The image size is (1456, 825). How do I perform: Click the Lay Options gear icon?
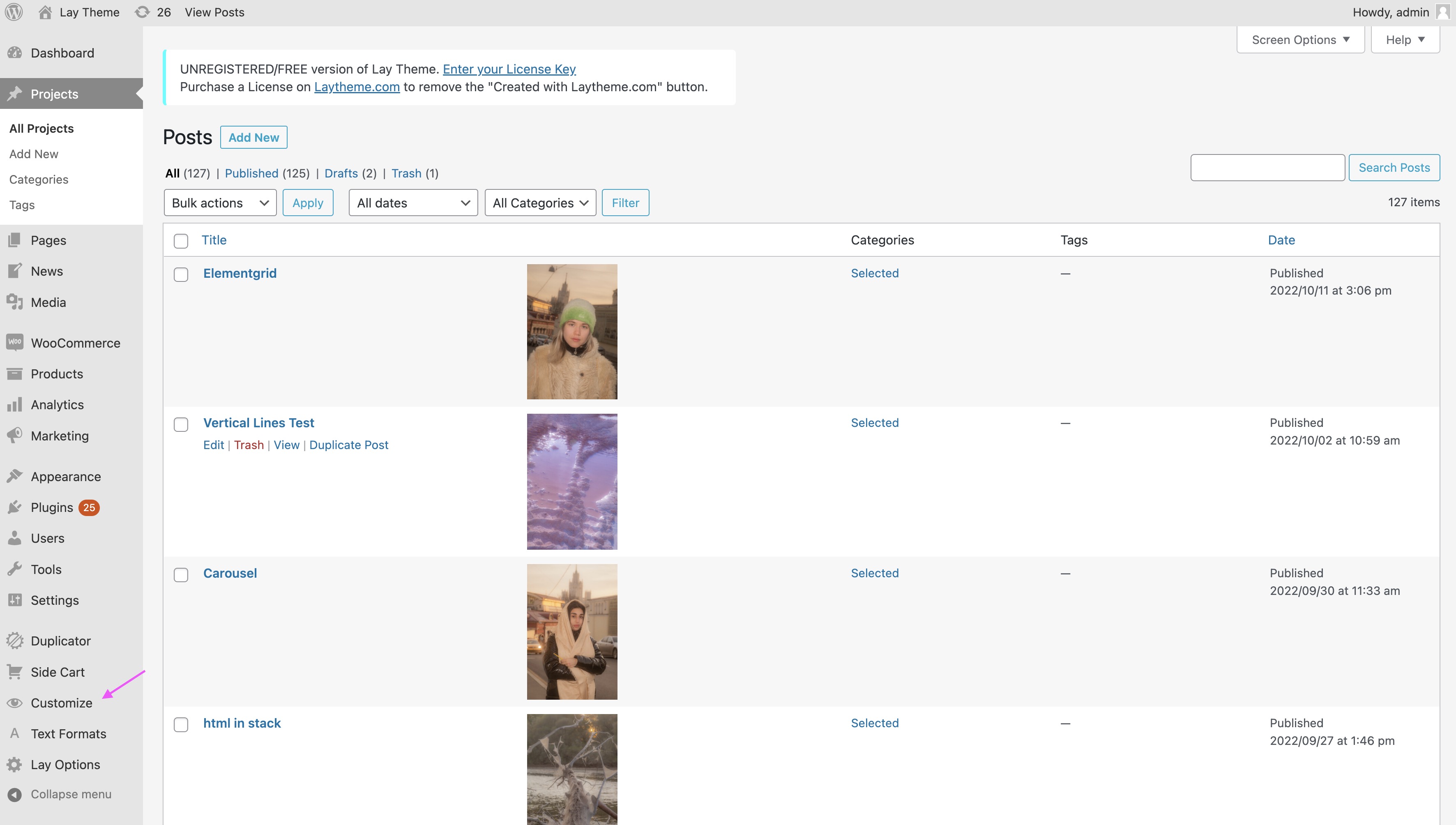pyautogui.click(x=15, y=764)
